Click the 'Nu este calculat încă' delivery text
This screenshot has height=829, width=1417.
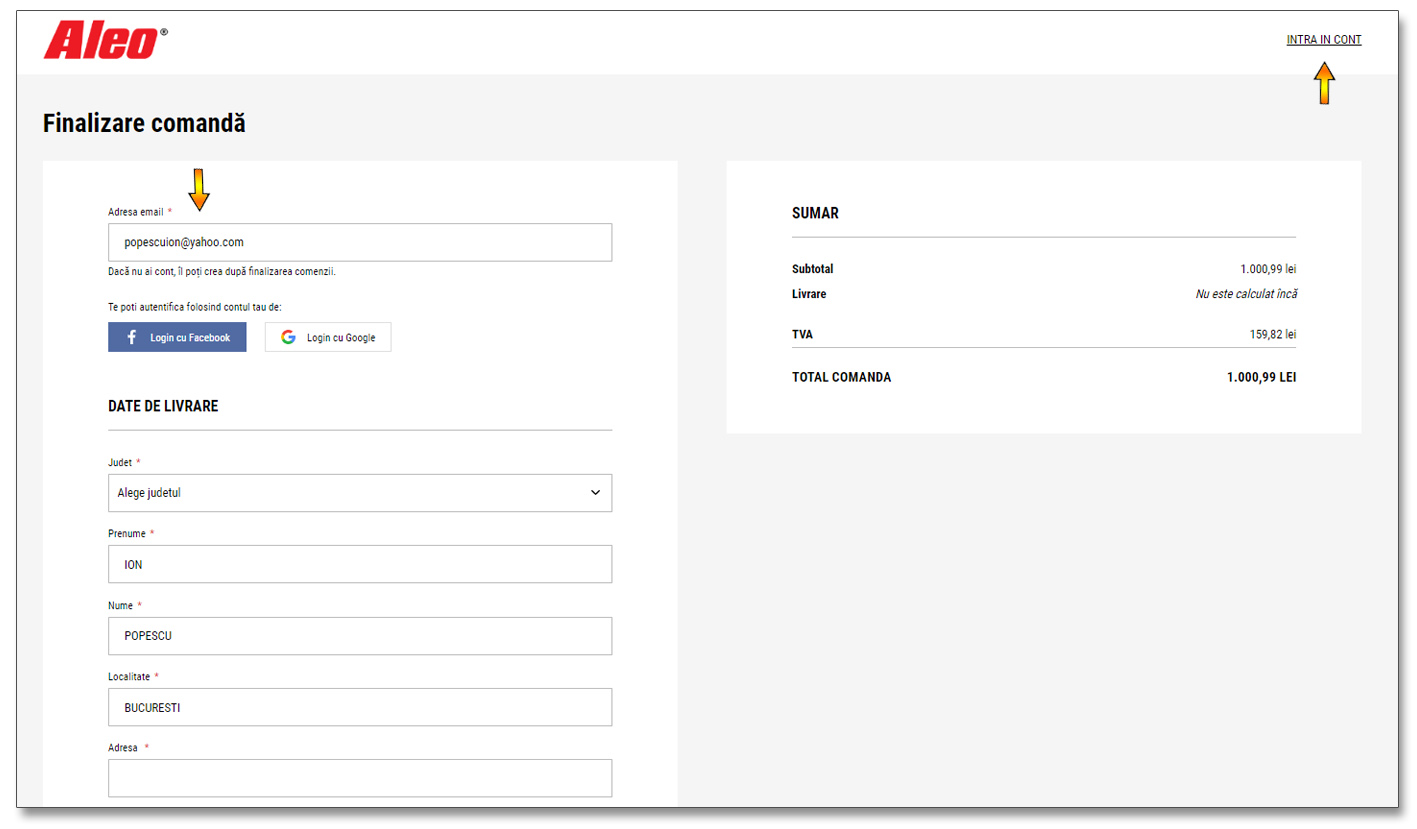[1245, 294]
